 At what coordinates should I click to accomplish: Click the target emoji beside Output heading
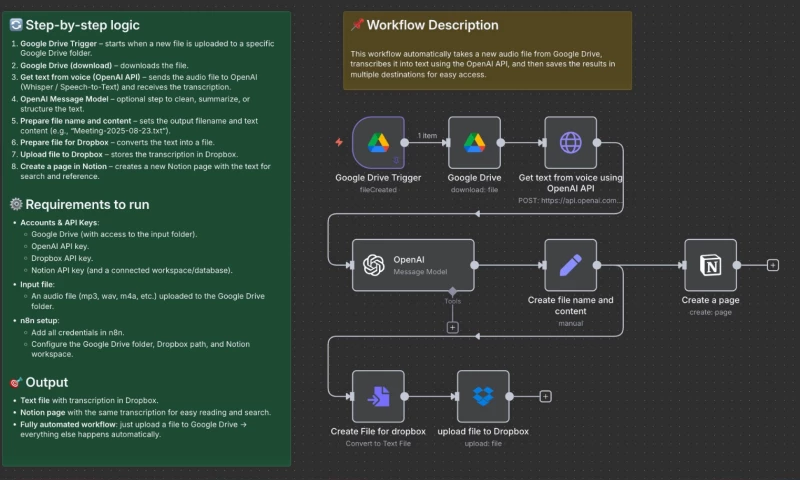click(16, 382)
